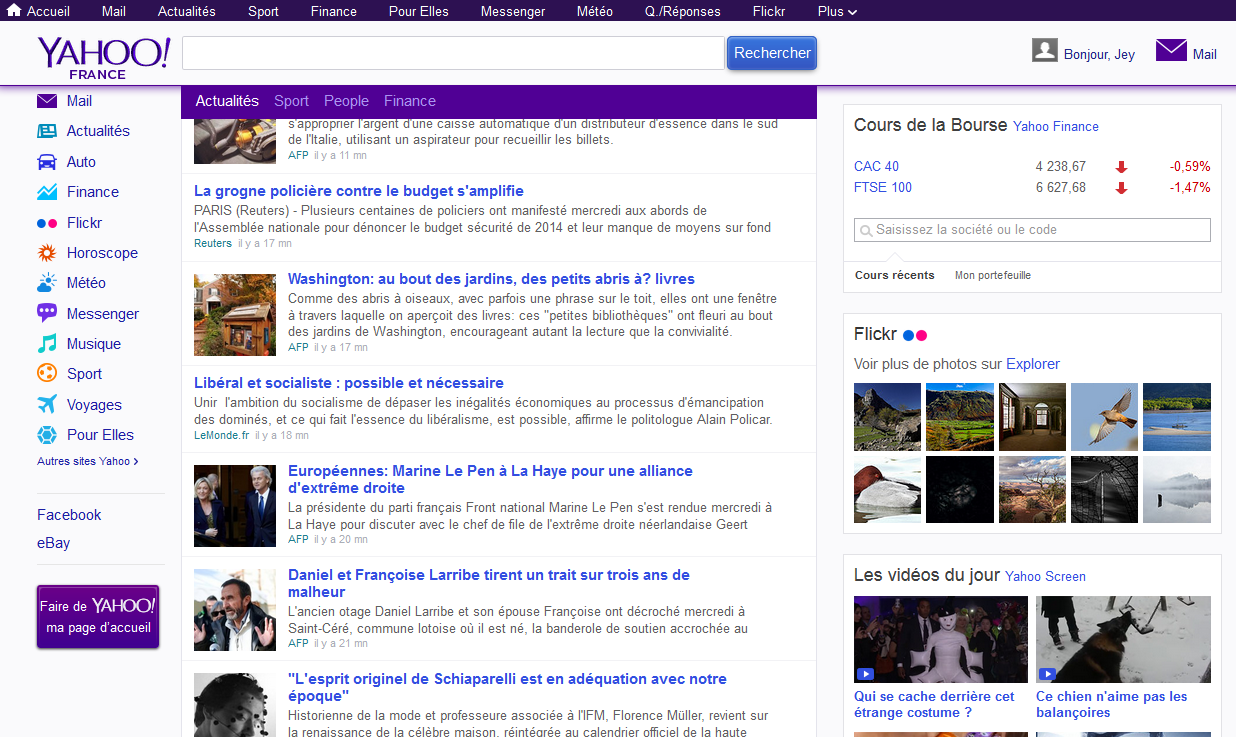Open the Flickr bird in flight photo
Screen dimensions: 1236x737
click(1104, 417)
